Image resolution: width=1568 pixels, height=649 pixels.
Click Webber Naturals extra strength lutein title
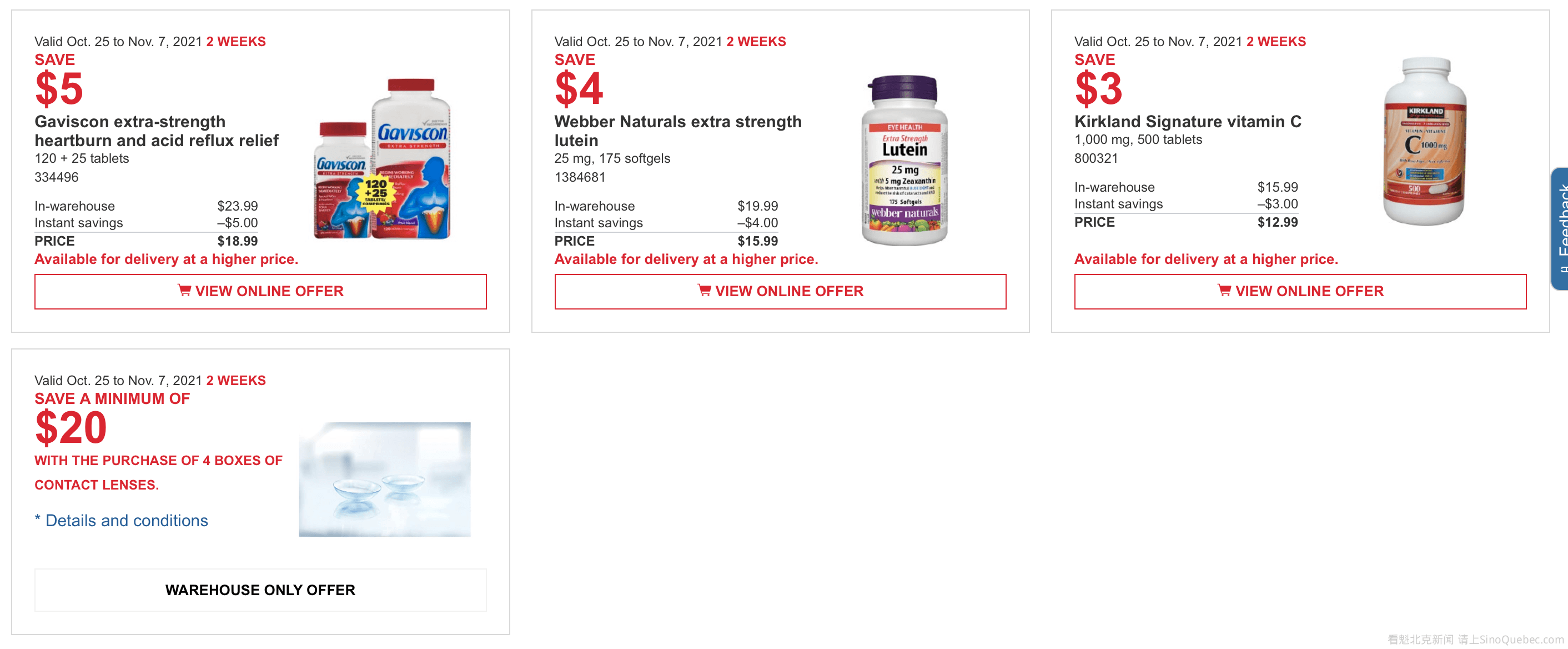[677, 131]
